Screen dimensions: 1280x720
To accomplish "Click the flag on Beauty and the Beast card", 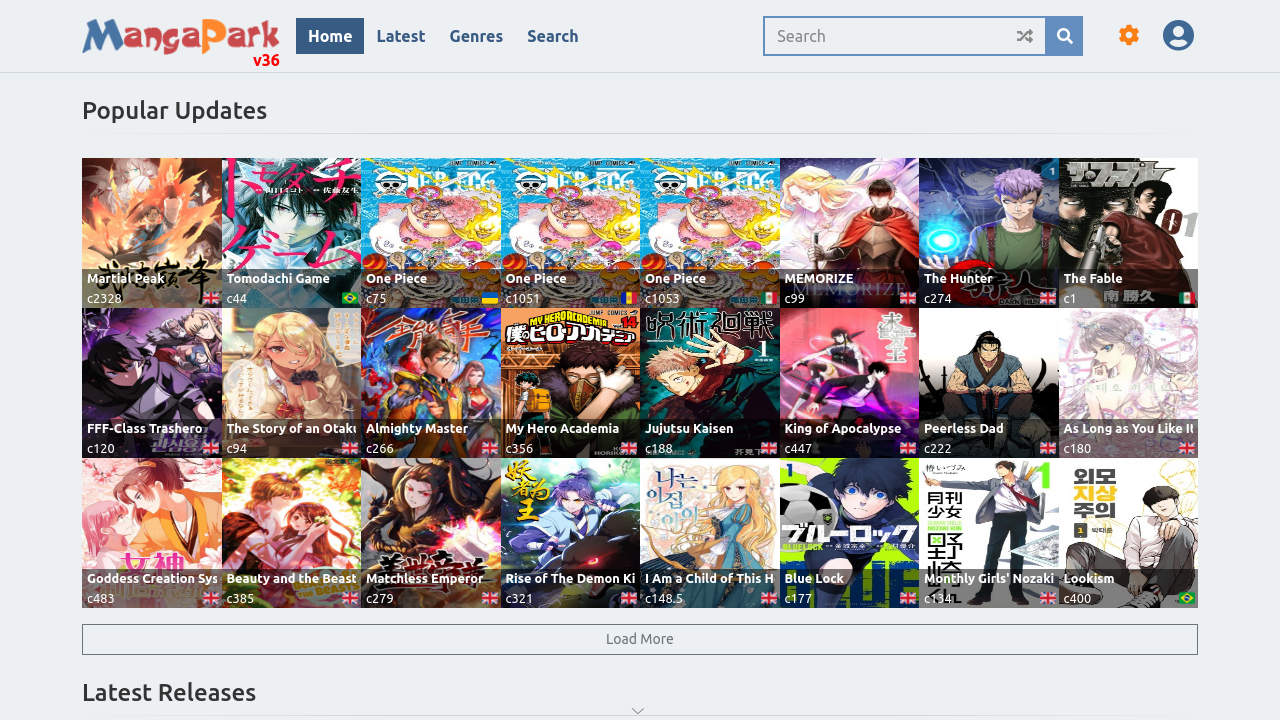I will [350, 598].
